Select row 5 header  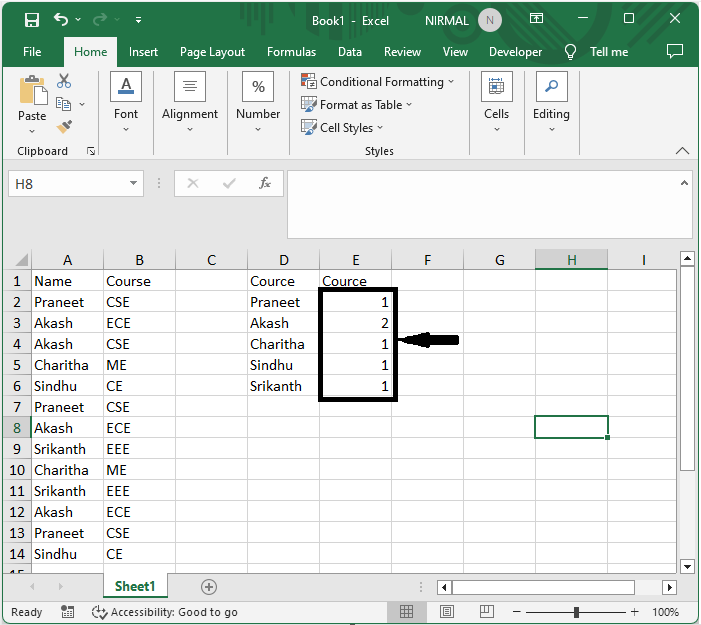pos(17,365)
